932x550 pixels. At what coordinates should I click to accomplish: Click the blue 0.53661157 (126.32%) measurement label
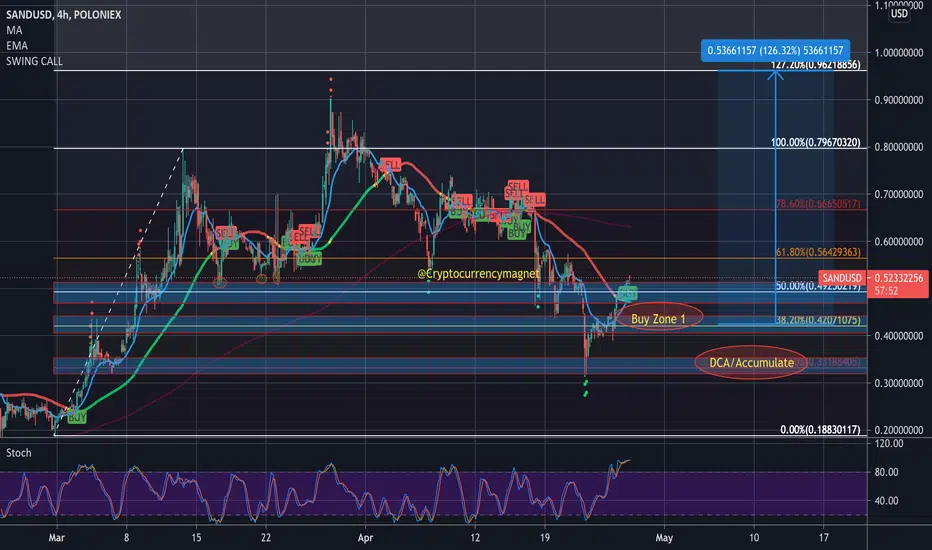(x=775, y=51)
